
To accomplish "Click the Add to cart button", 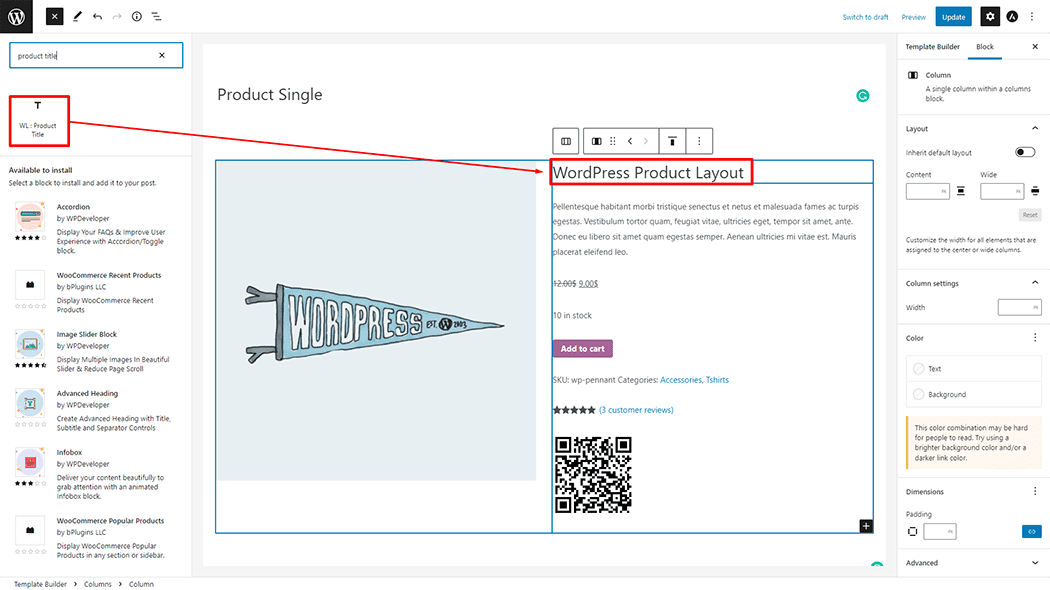I will point(583,349).
